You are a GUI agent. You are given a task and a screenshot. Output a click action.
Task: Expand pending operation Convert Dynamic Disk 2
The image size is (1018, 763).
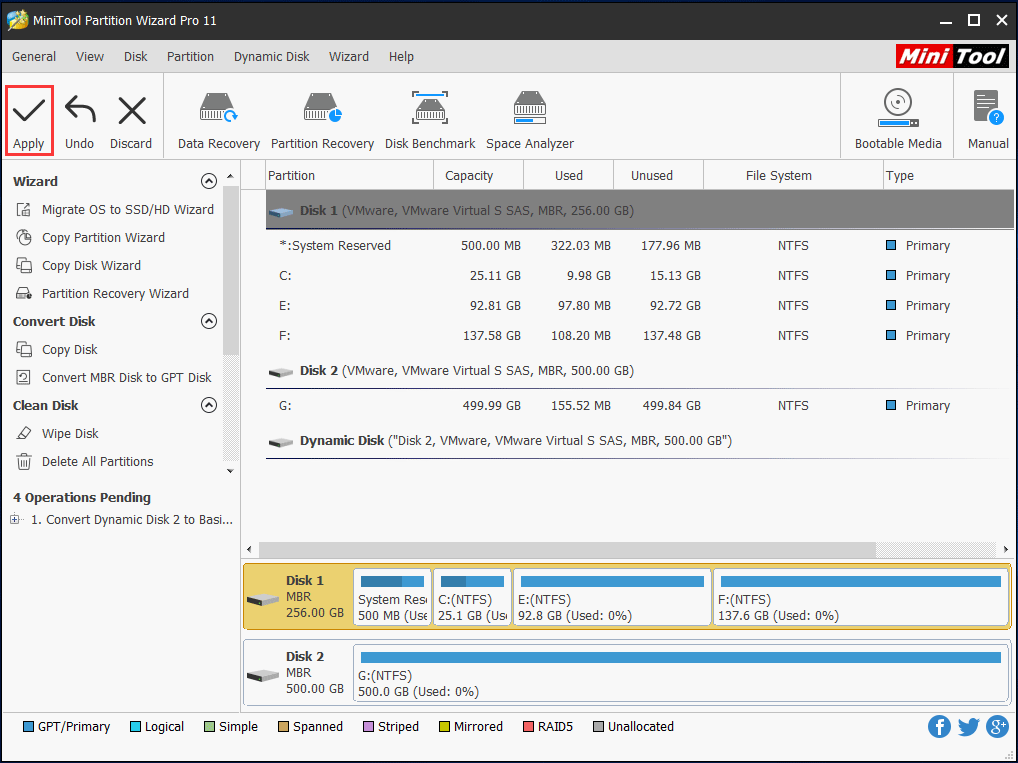[14, 519]
